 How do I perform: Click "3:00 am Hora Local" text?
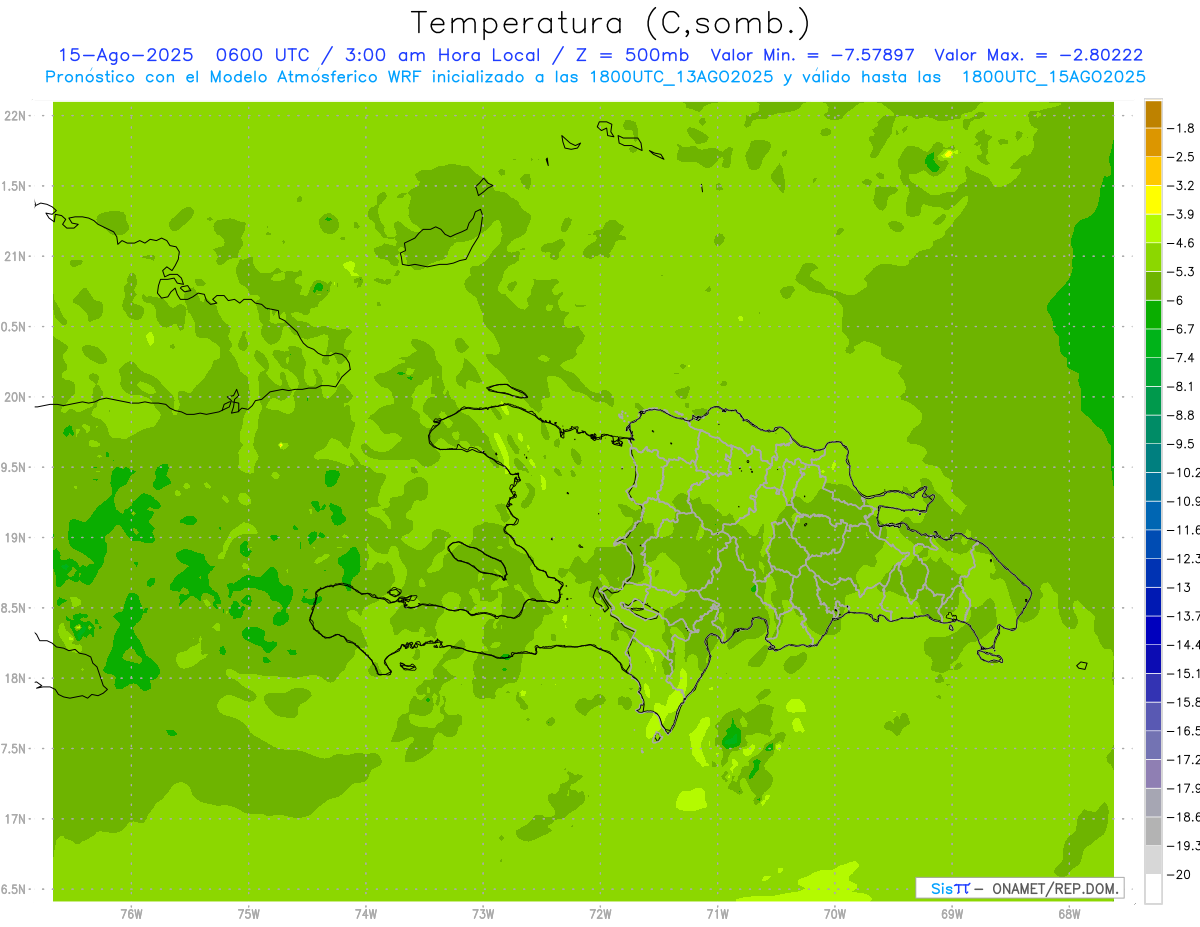tap(442, 56)
